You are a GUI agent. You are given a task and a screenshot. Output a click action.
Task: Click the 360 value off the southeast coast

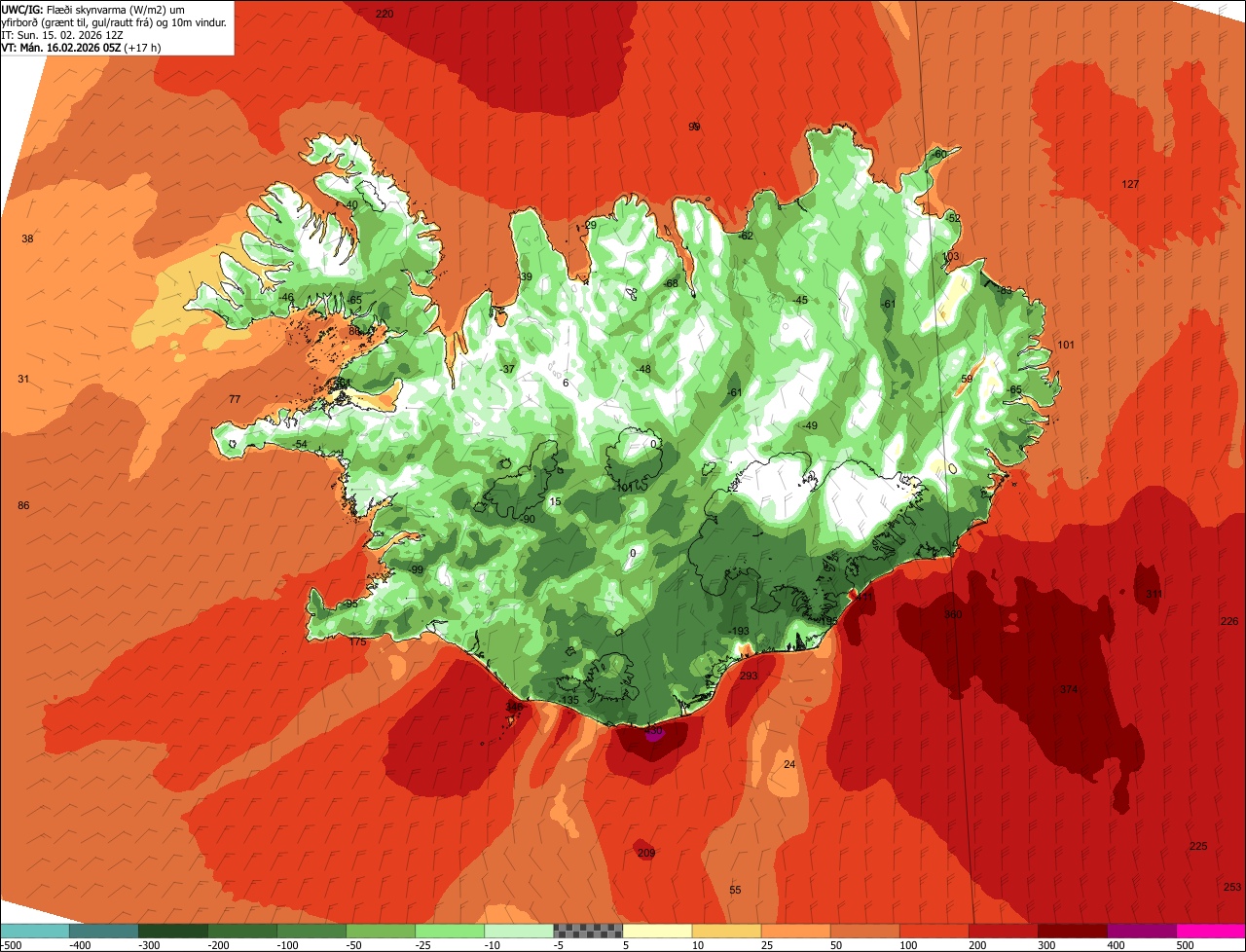pyautogui.click(x=953, y=615)
